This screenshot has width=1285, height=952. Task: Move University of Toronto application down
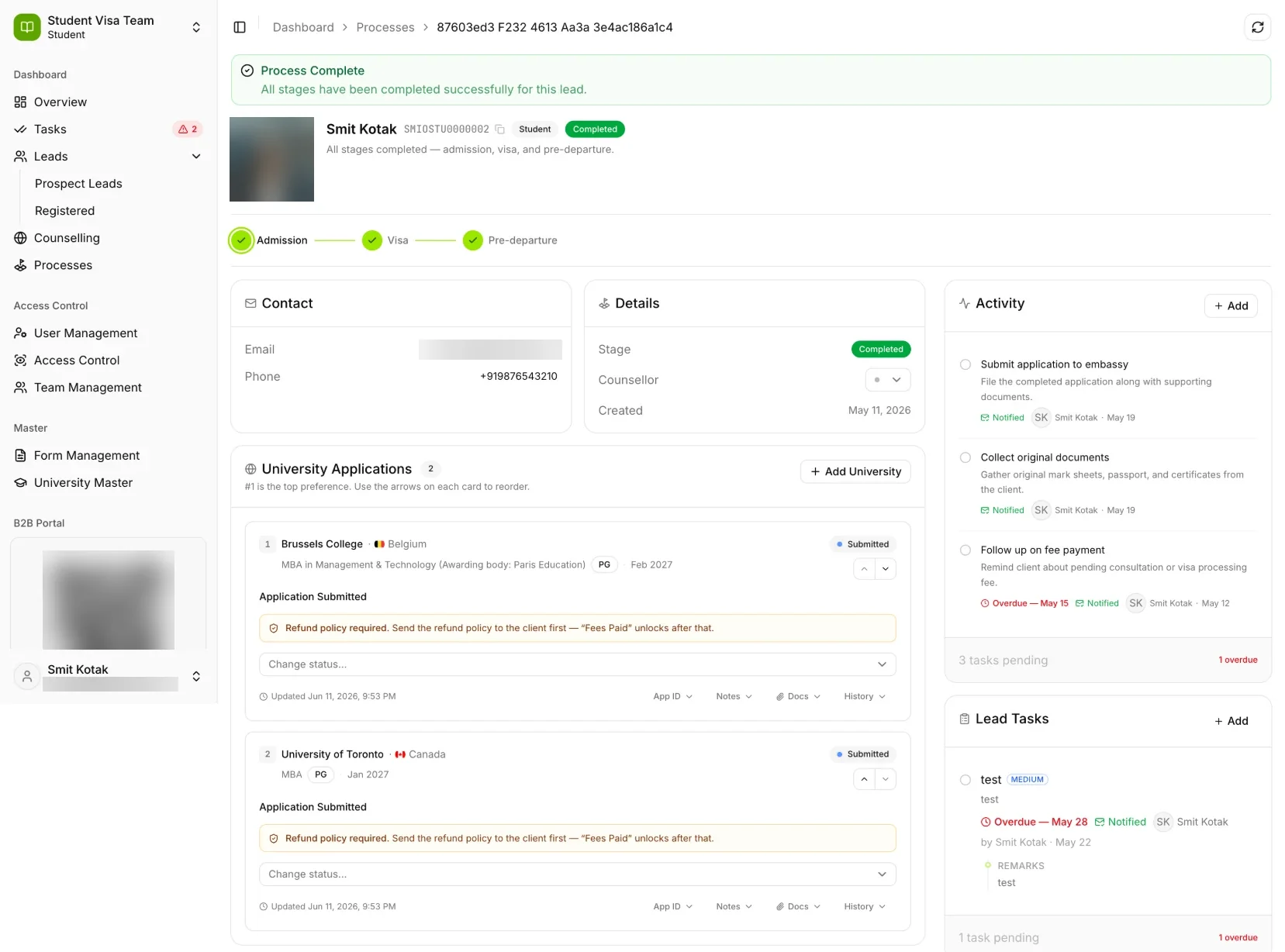click(886, 779)
